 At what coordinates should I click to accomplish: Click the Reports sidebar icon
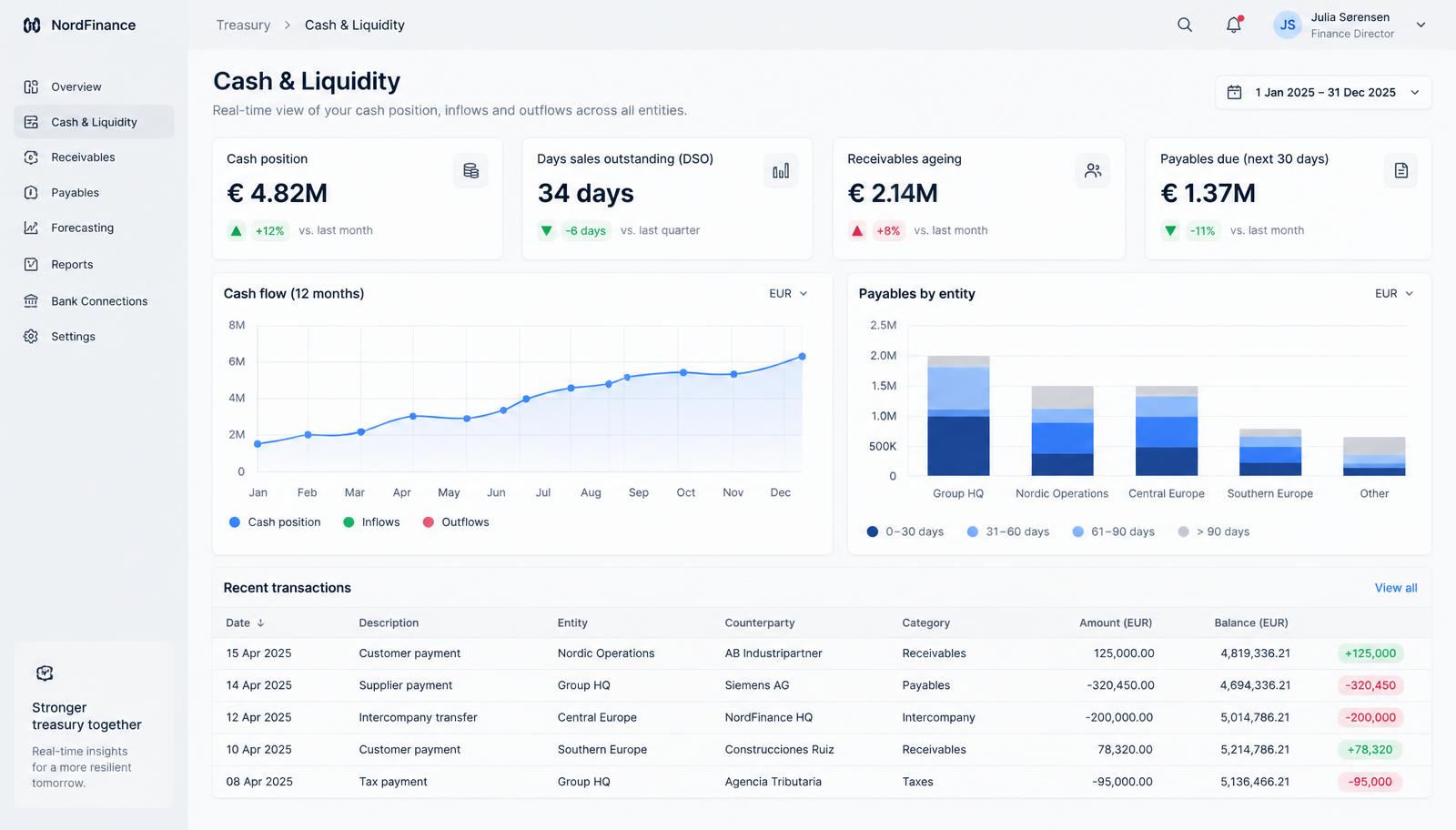(31, 265)
